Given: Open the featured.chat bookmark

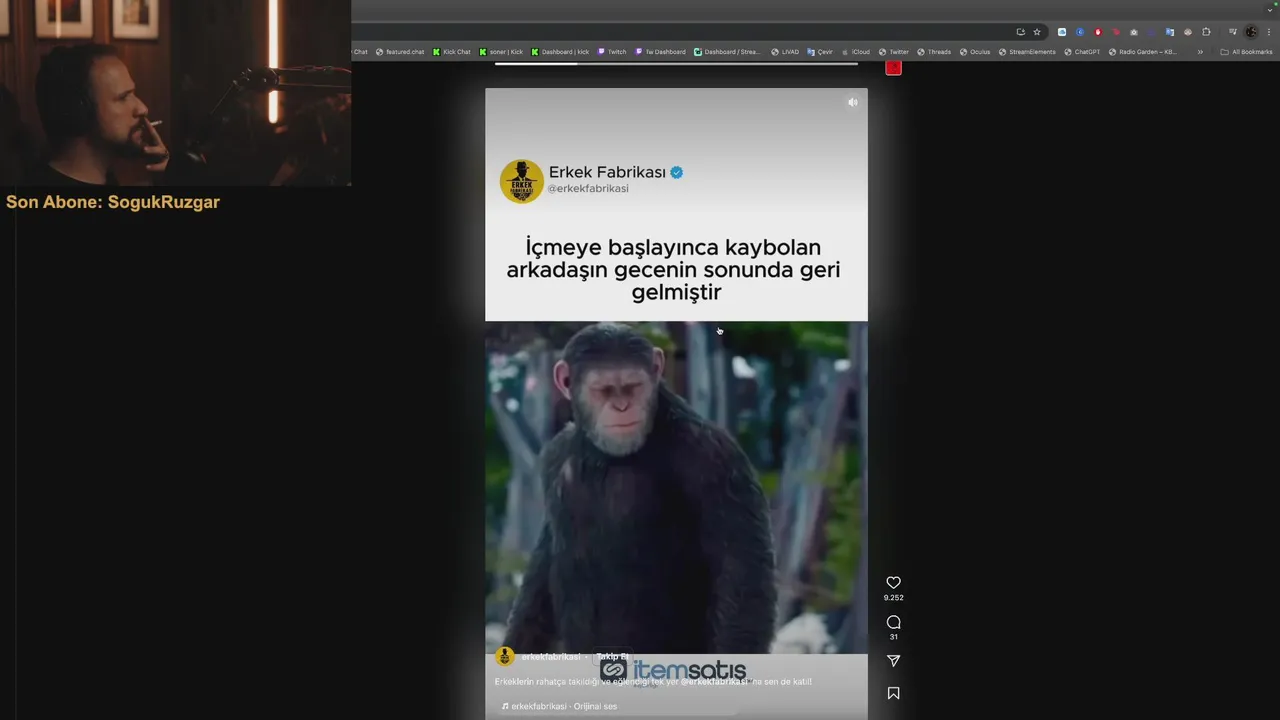Looking at the screenshot, I should [x=400, y=52].
